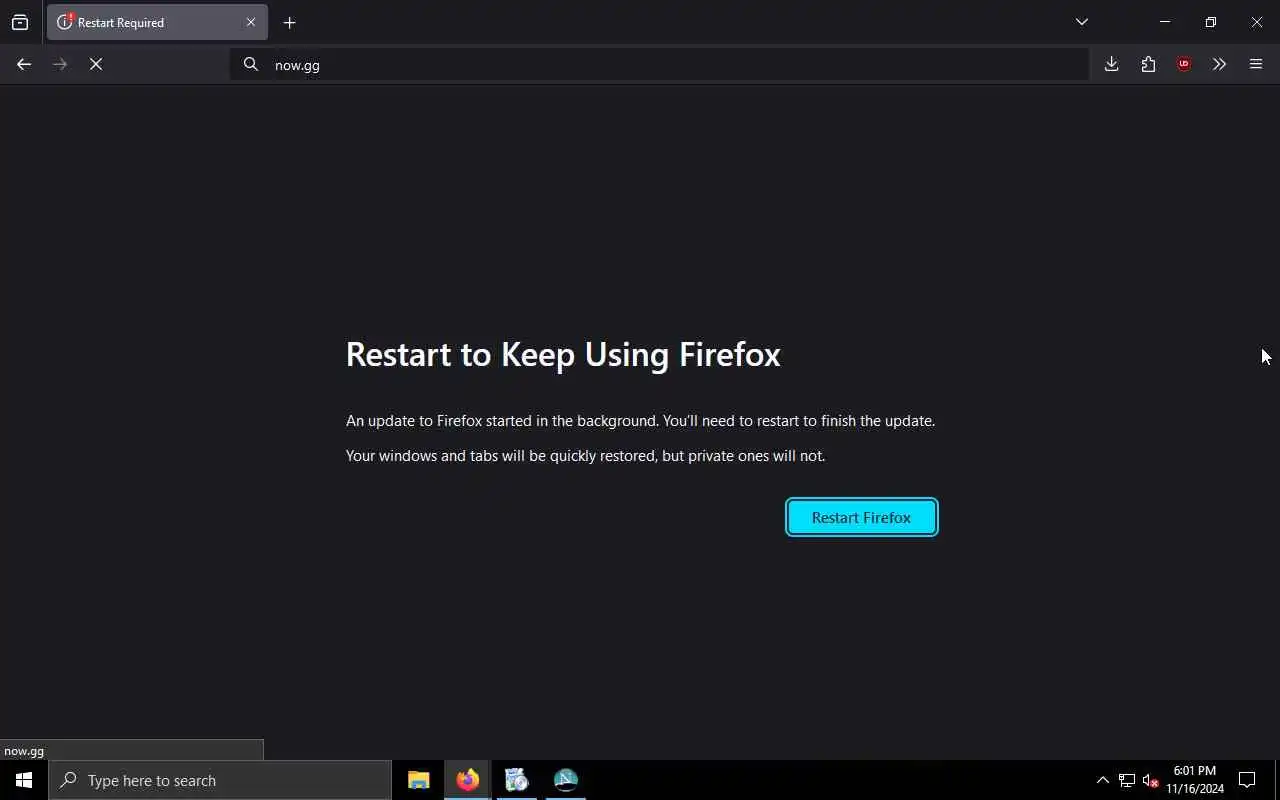Show hidden system tray icons

1102,780
